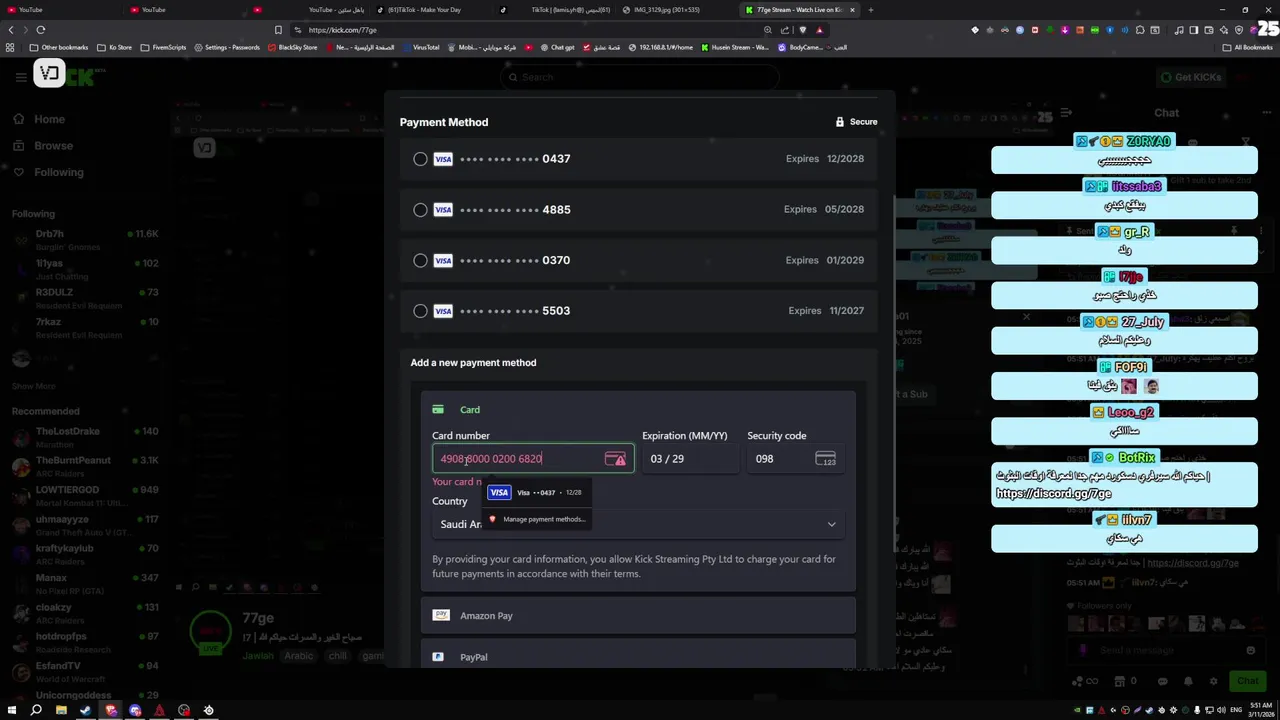Viewport: 1280px width, 720px height.
Task: Click the Expiration (MM/YY) field
Action: pos(690,459)
